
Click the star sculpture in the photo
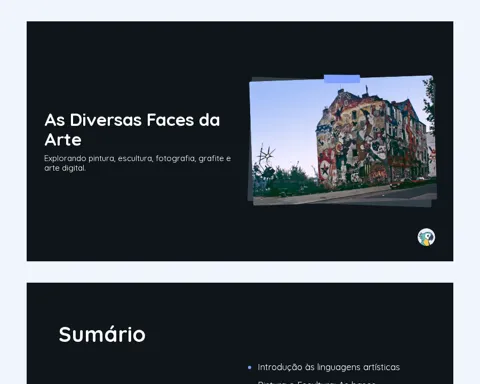pyautogui.click(x=266, y=154)
